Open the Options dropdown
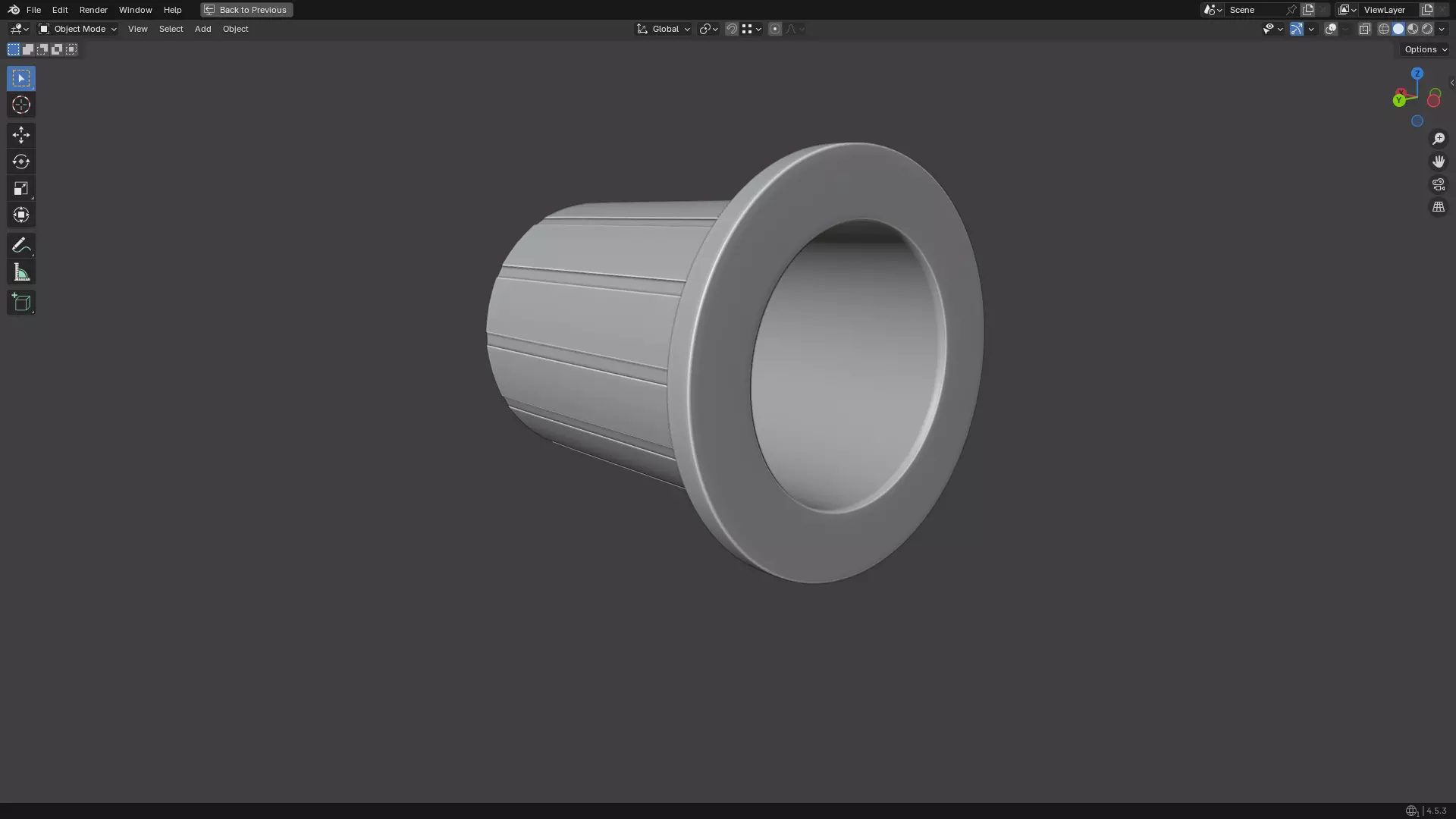This screenshot has height=819, width=1456. tap(1425, 49)
